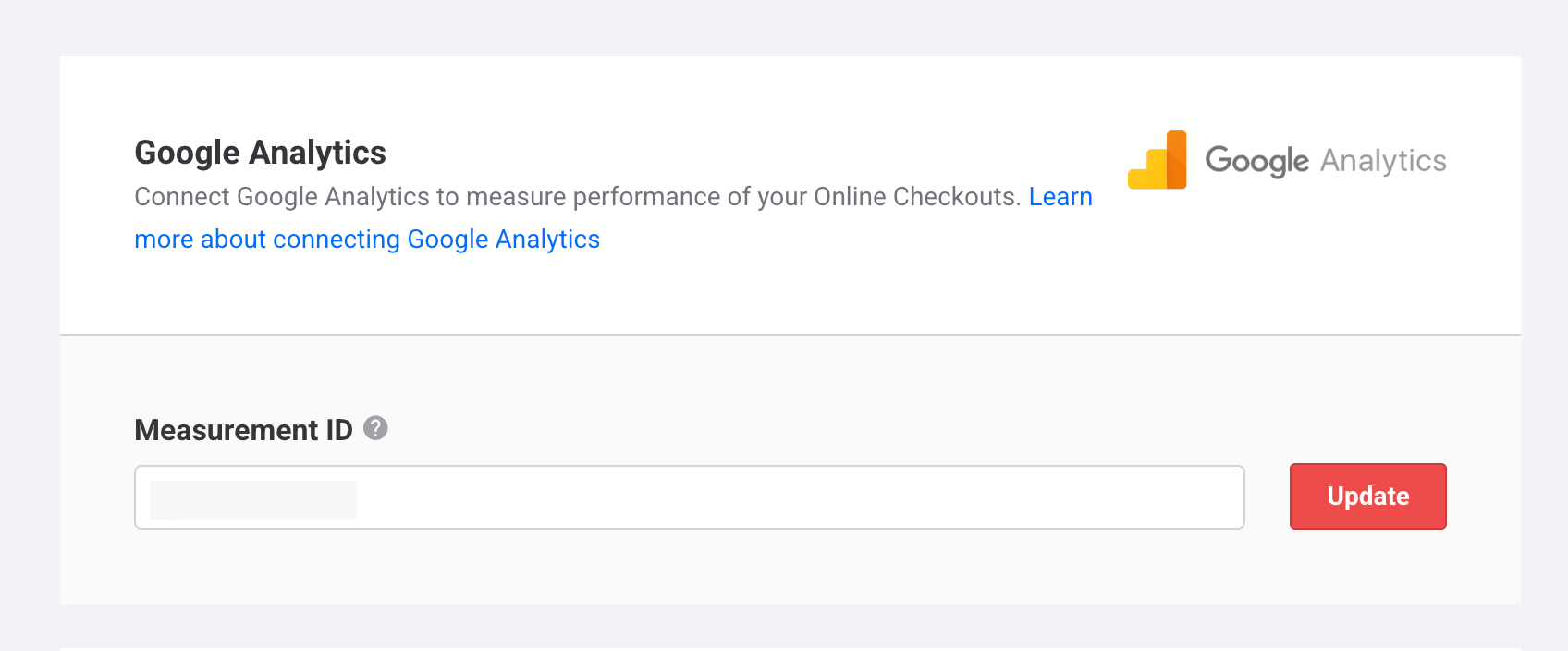Click the blurred value inside the Measurement ID field
Screen dimensions: 1568x651
(253, 499)
